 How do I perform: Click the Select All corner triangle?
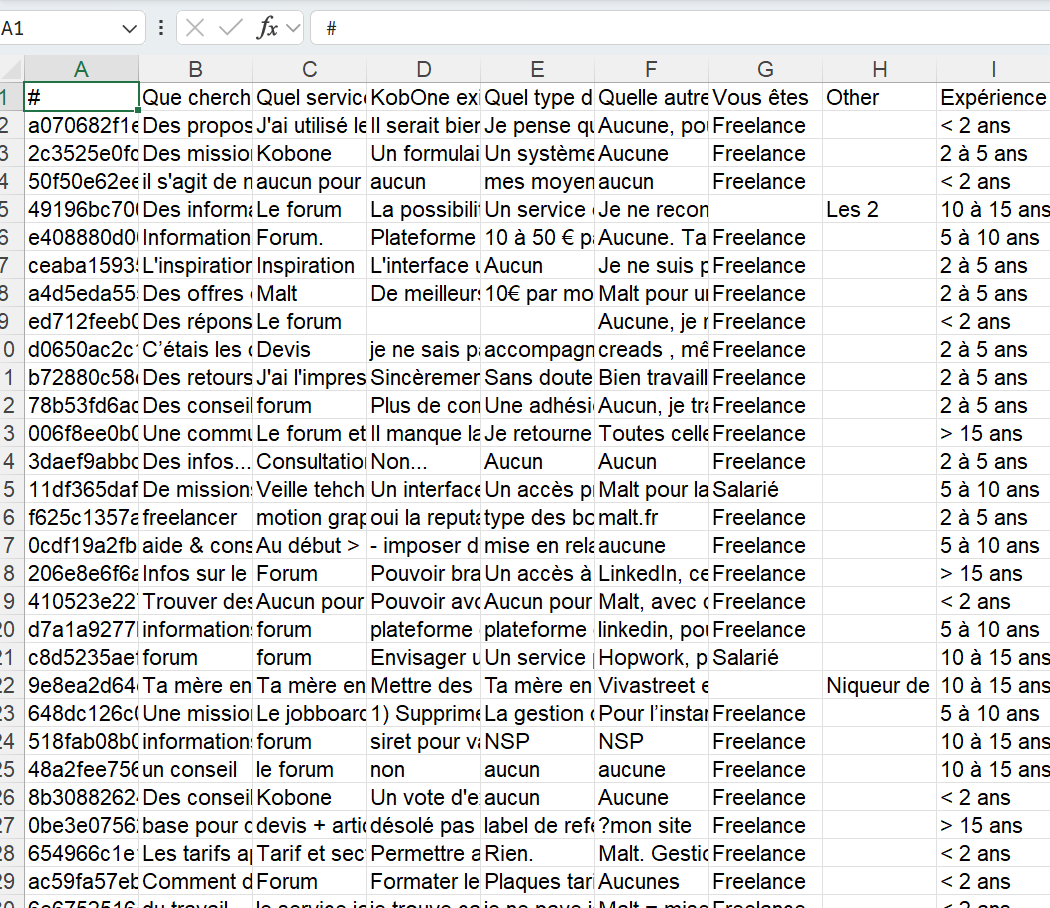tap(11, 69)
